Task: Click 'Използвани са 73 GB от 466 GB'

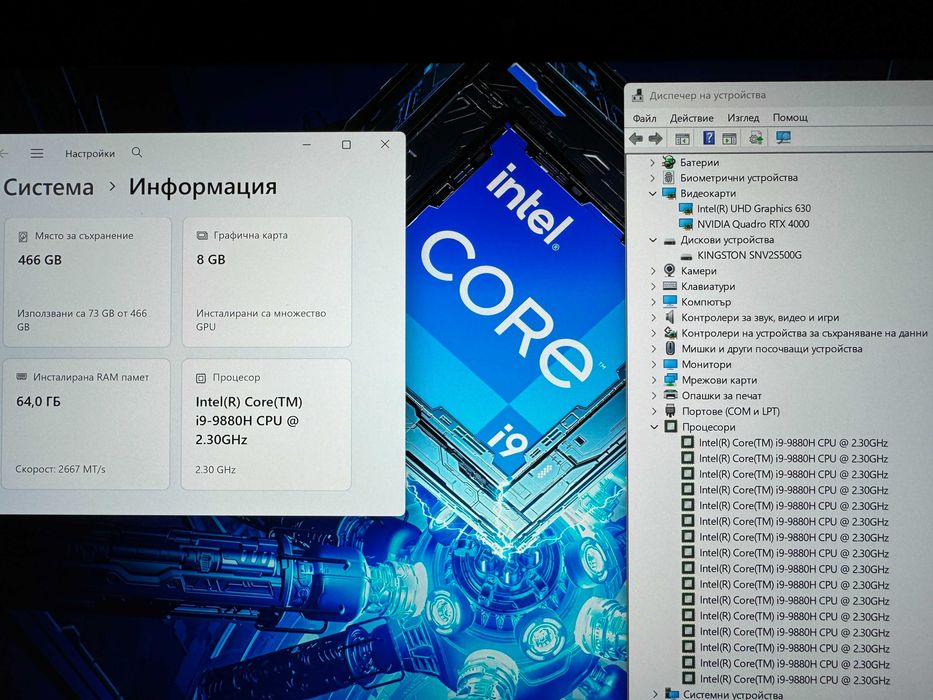Action: pos(82,320)
